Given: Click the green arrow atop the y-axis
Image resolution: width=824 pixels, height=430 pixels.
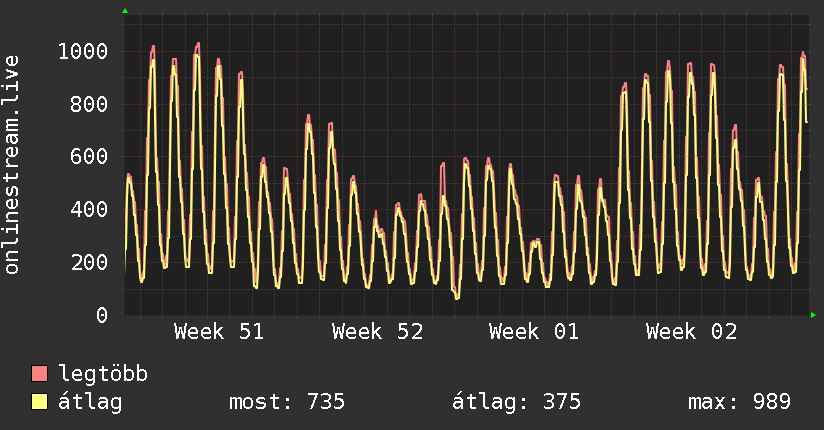Looking at the screenshot, I should 125,11.
